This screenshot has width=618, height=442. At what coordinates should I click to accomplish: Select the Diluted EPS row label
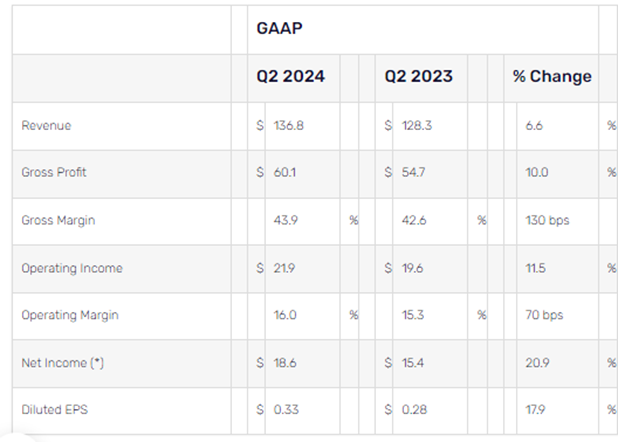[x=54, y=410]
